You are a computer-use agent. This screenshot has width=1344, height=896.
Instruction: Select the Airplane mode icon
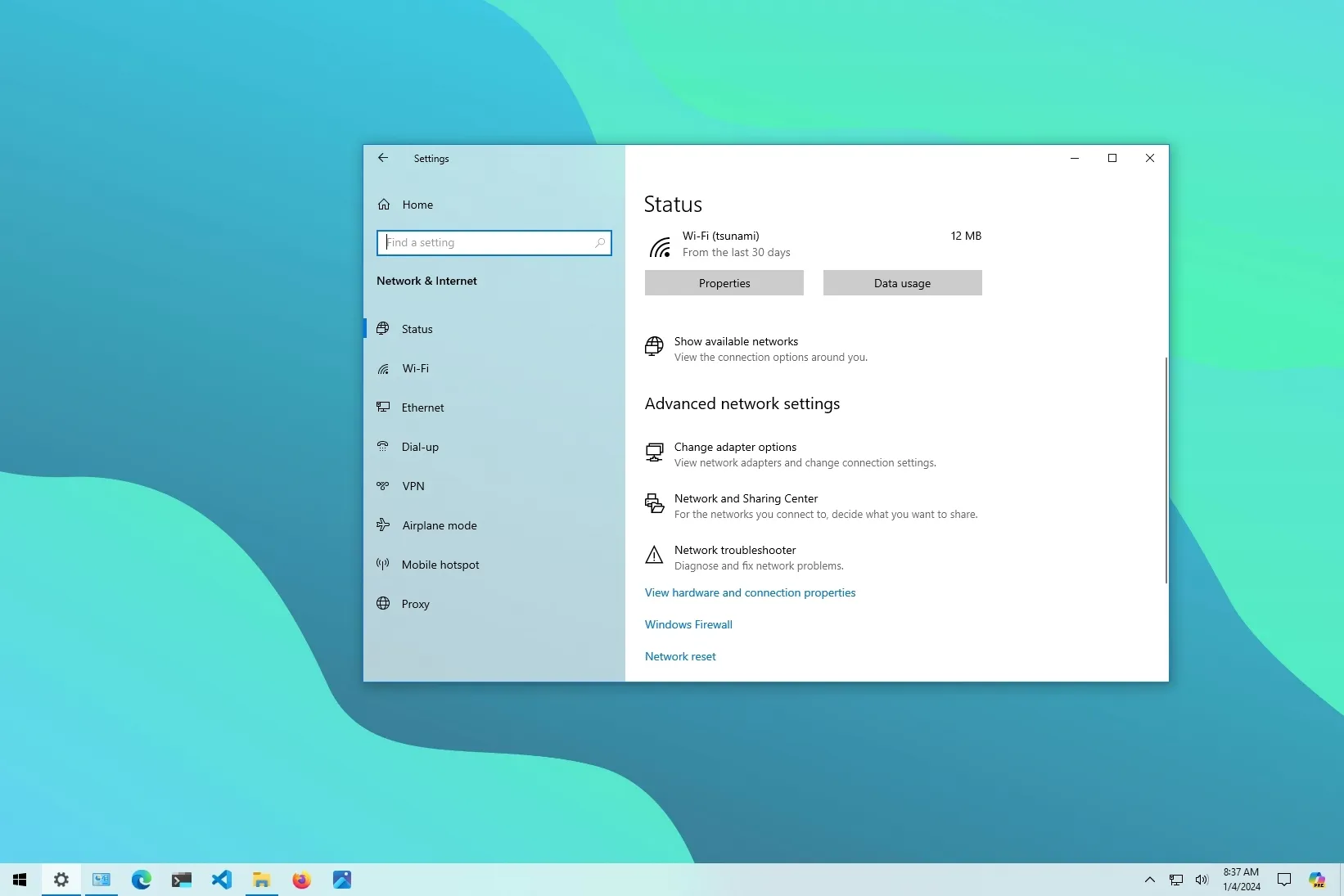[383, 525]
